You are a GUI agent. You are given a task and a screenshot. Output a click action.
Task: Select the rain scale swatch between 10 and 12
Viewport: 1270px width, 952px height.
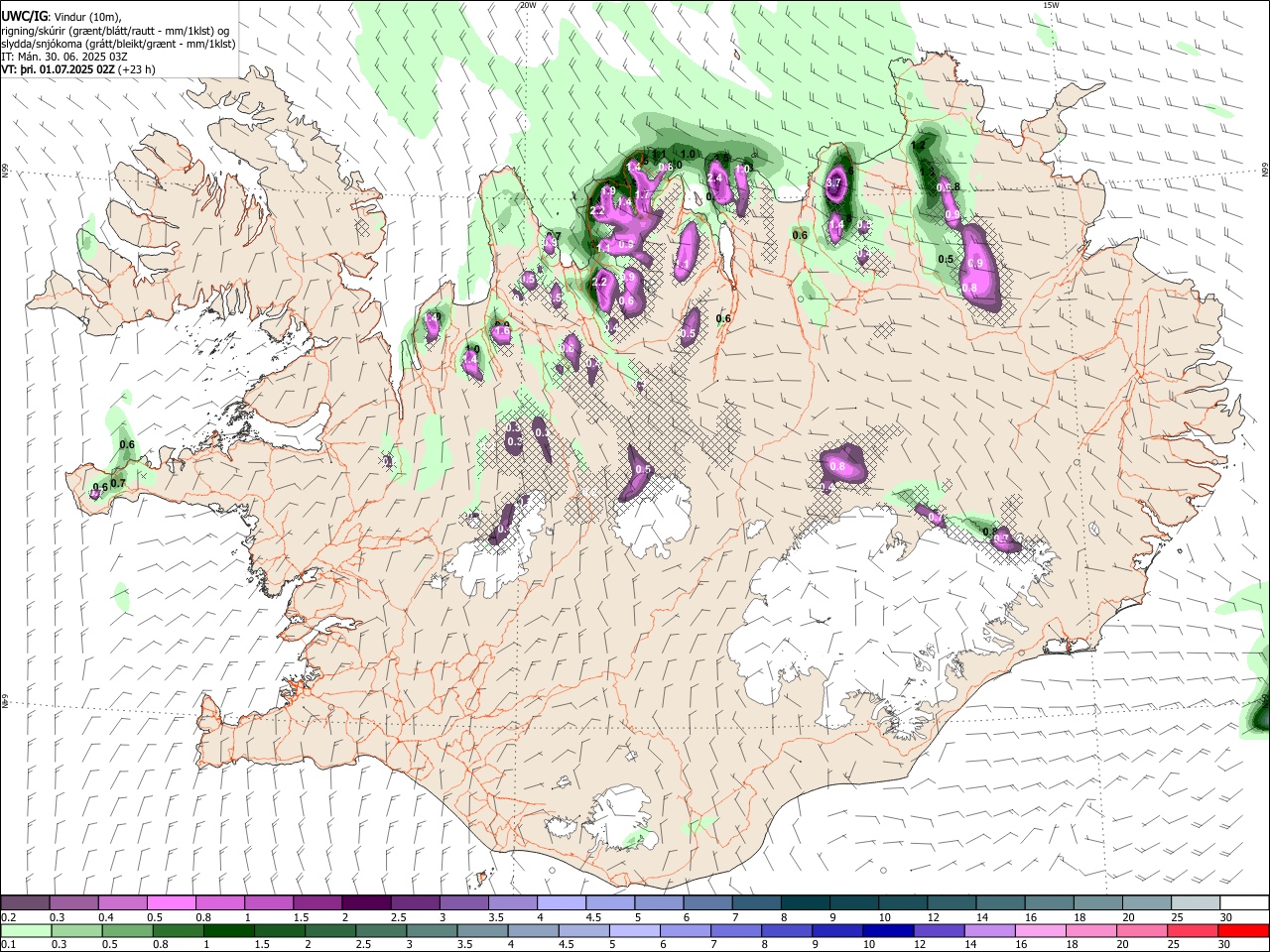pos(888,930)
